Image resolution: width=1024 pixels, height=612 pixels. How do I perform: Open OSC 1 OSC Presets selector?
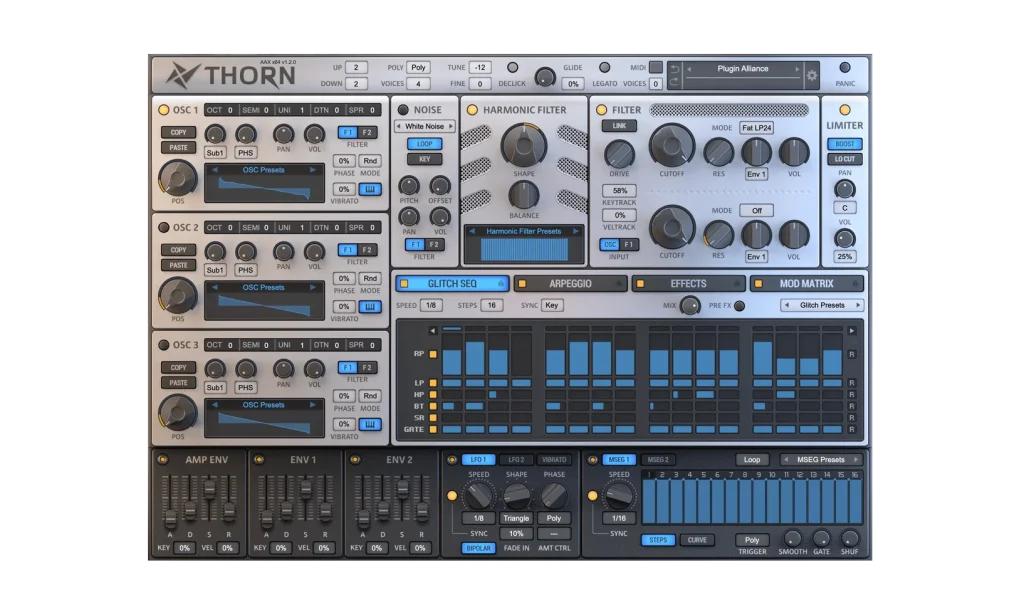point(264,170)
